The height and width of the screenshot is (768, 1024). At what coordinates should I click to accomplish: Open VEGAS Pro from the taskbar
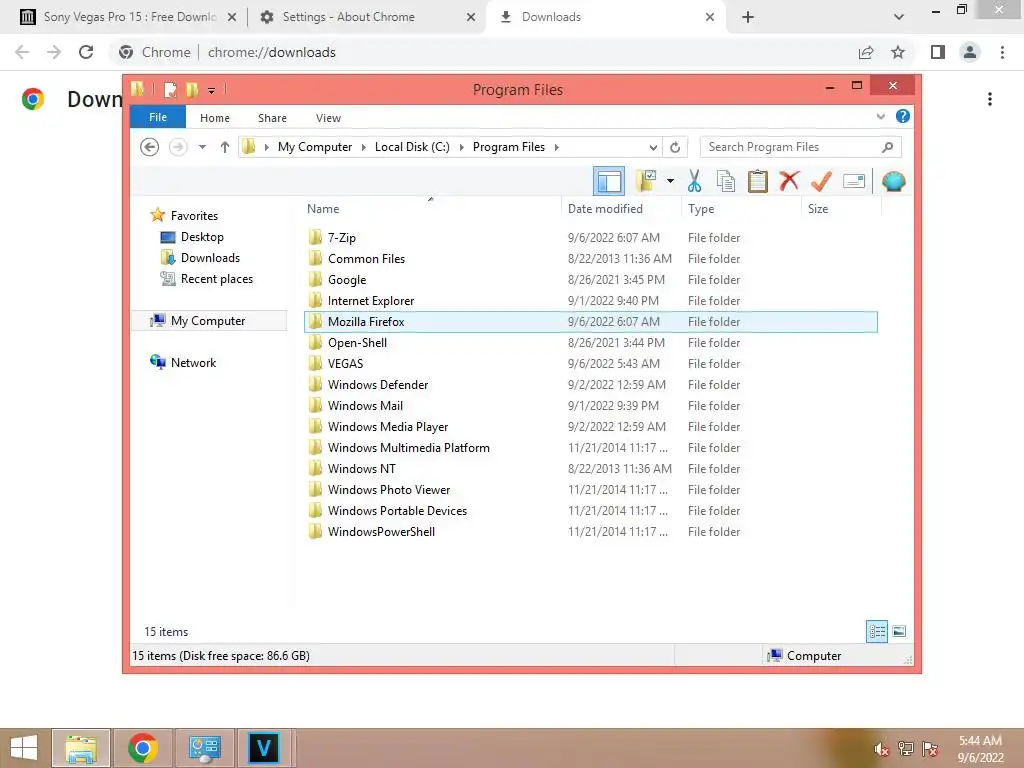[264, 748]
